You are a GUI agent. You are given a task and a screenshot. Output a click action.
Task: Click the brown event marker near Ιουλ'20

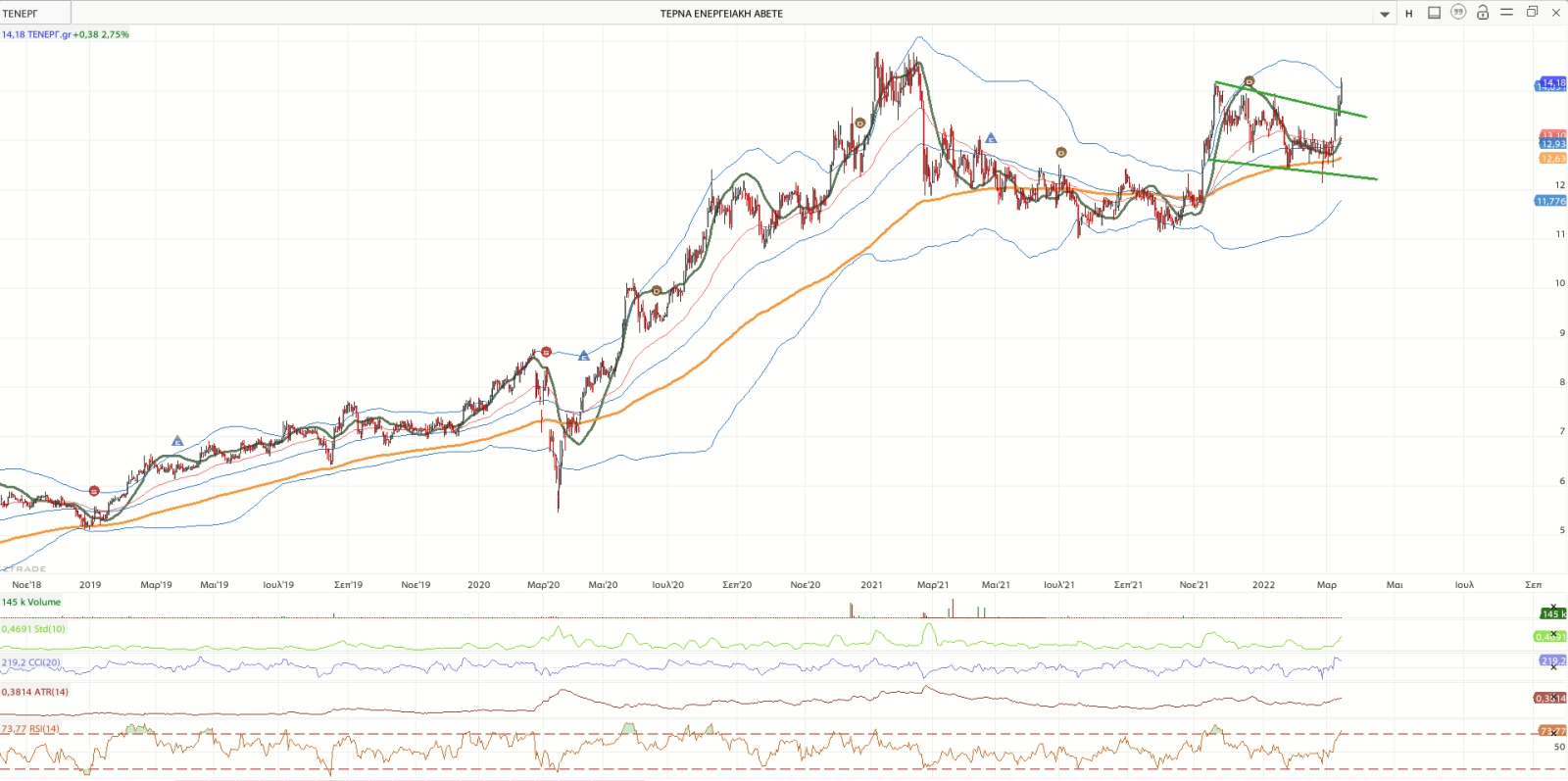point(657,290)
